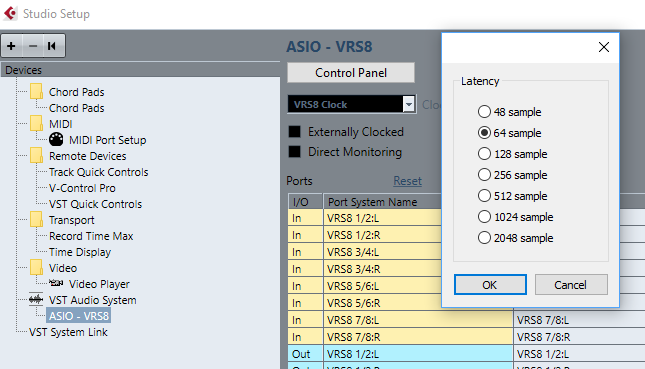Click the remove device minus icon
This screenshot has height=369, width=645.
click(x=33, y=46)
